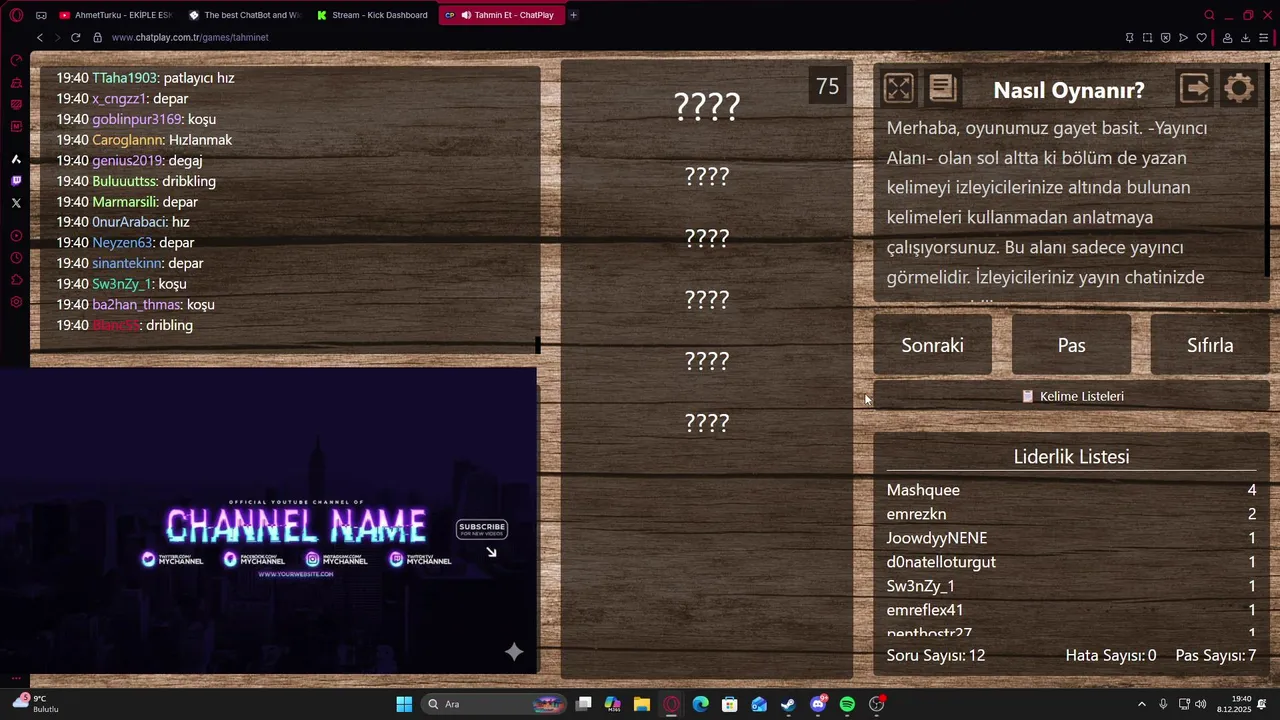Click chat username Caroglannn

click(x=128, y=140)
